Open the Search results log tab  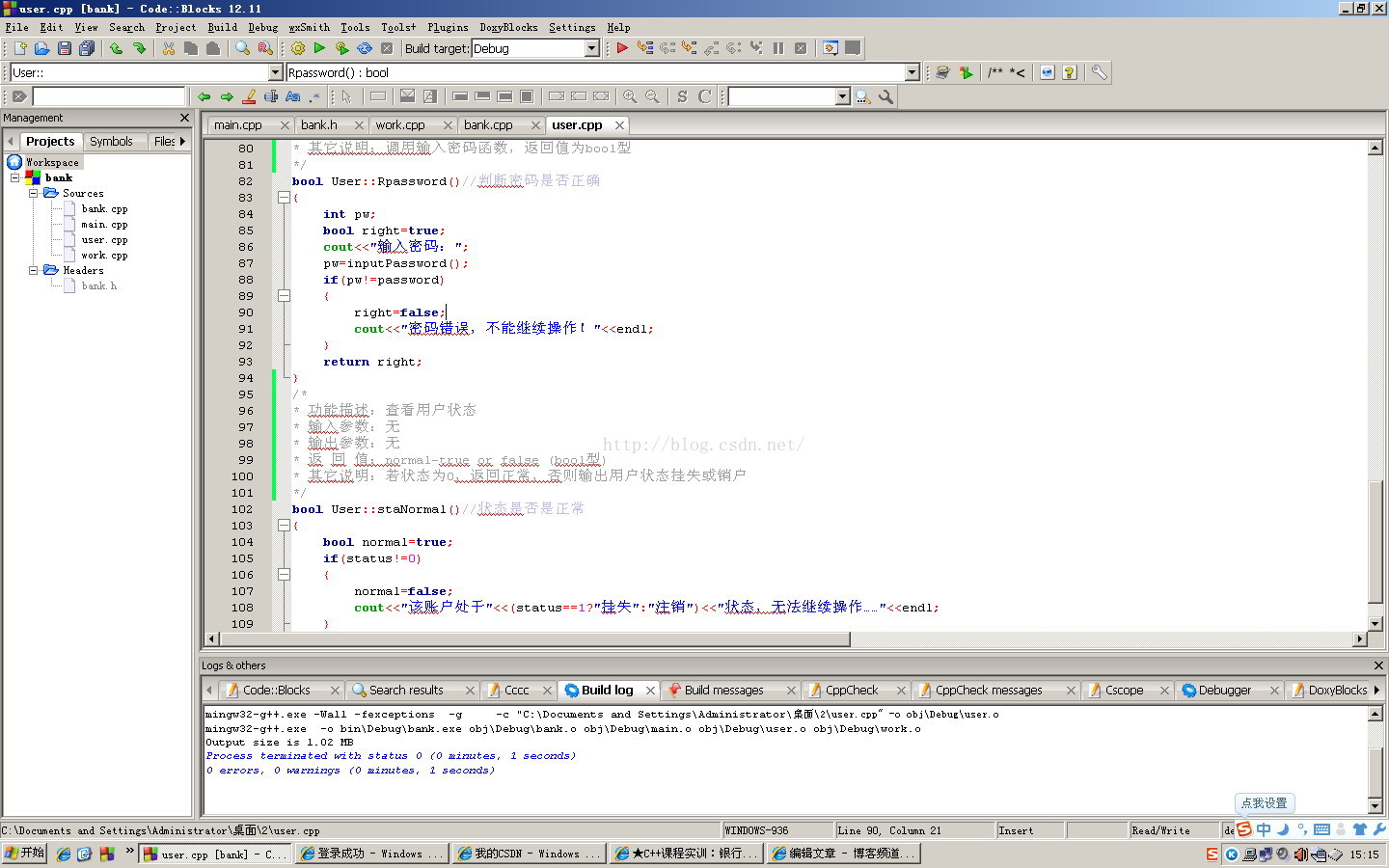406,690
